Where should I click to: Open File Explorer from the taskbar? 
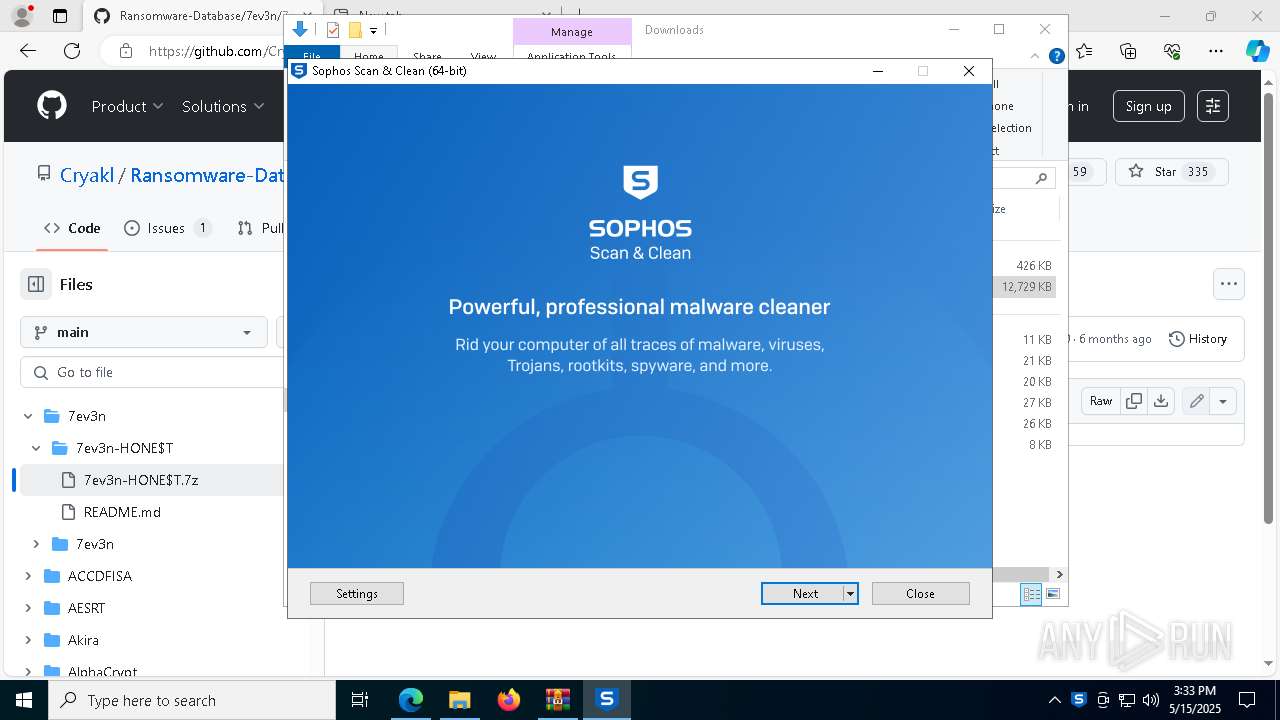pyautogui.click(x=459, y=700)
